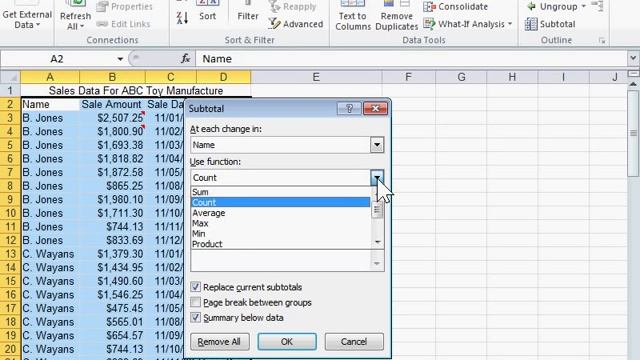
Task: Click the Reapply filter icon
Action: click(x=275, y=7)
